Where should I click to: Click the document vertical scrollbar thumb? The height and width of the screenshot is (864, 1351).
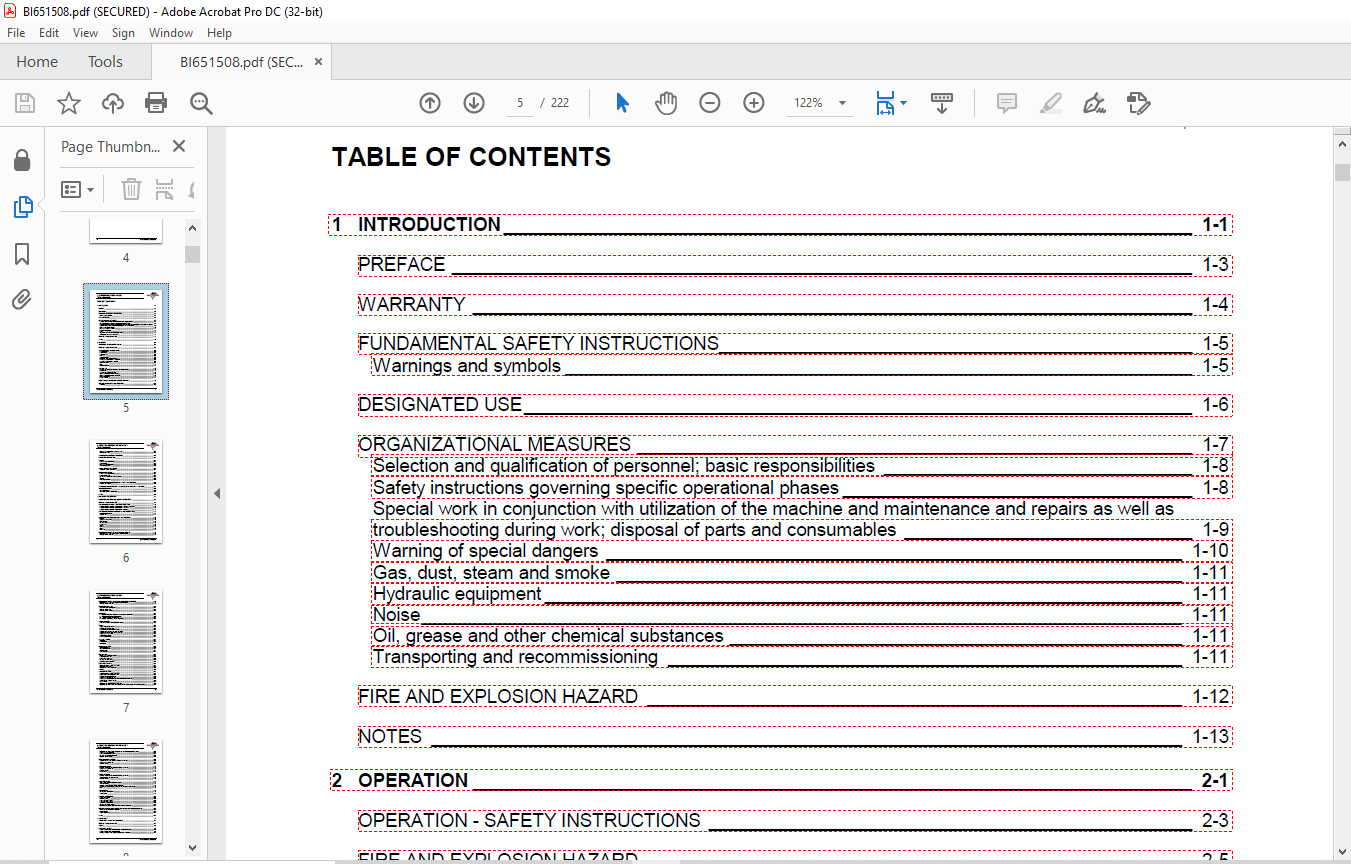point(1342,171)
